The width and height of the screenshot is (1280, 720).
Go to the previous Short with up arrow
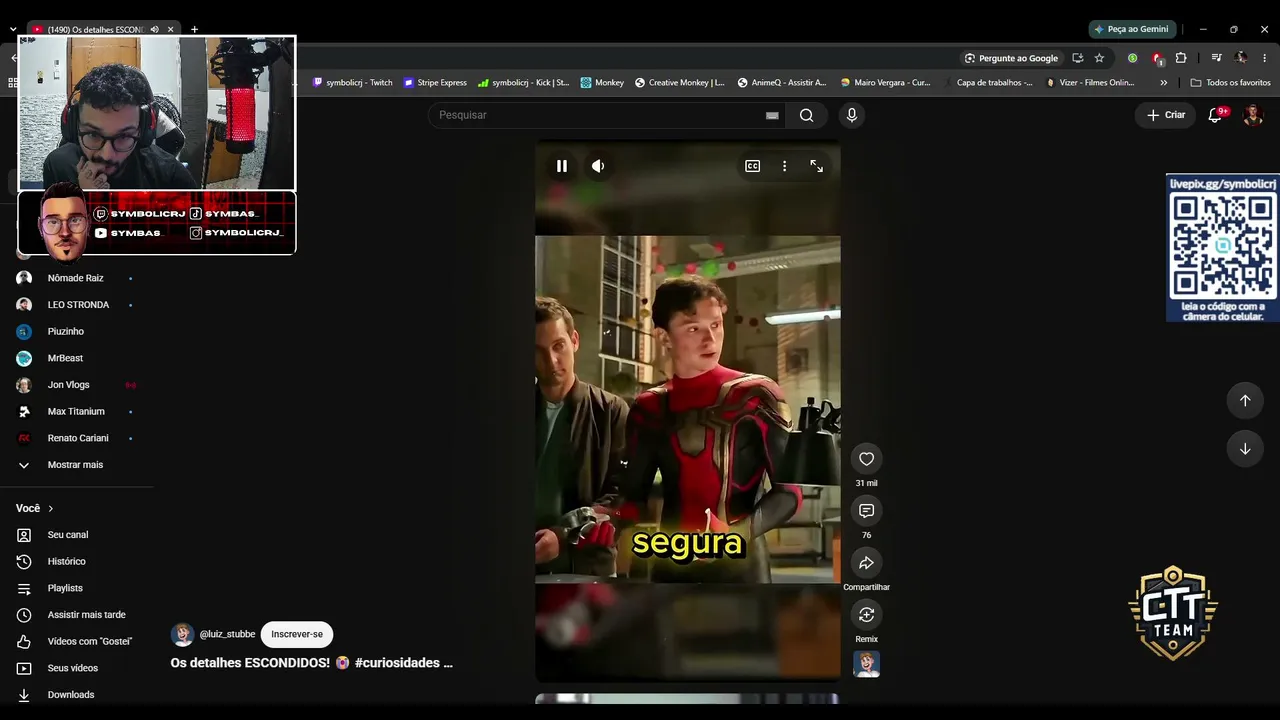click(1245, 400)
